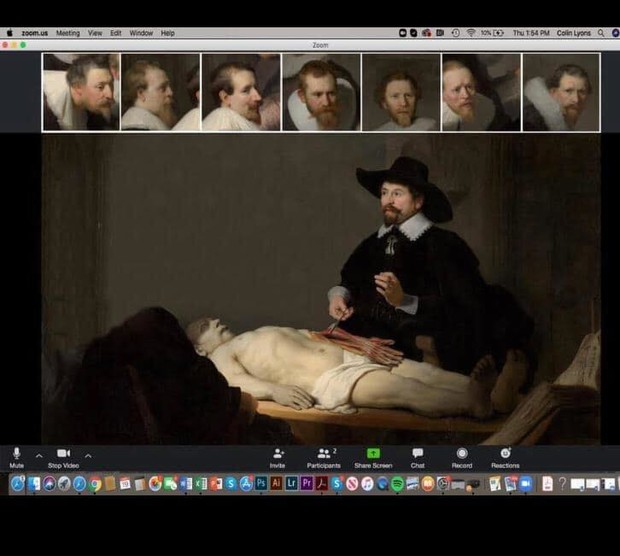Open the Reactions menu
This screenshot has height=556, width=620.
tap(505, 458)
